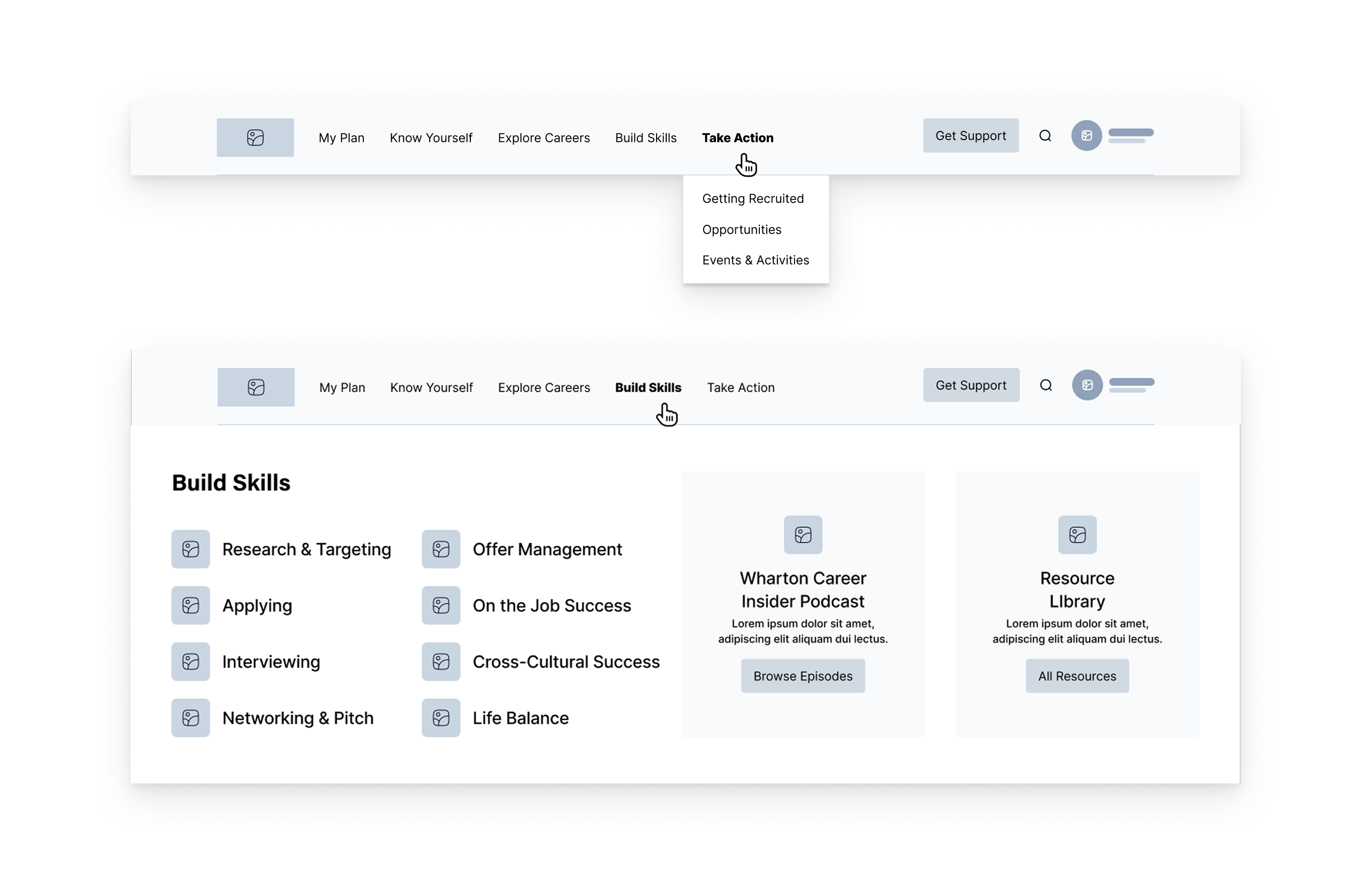Click Get Support button in the top navbar
1372x883 pixels.
click(x=970, y=135)
